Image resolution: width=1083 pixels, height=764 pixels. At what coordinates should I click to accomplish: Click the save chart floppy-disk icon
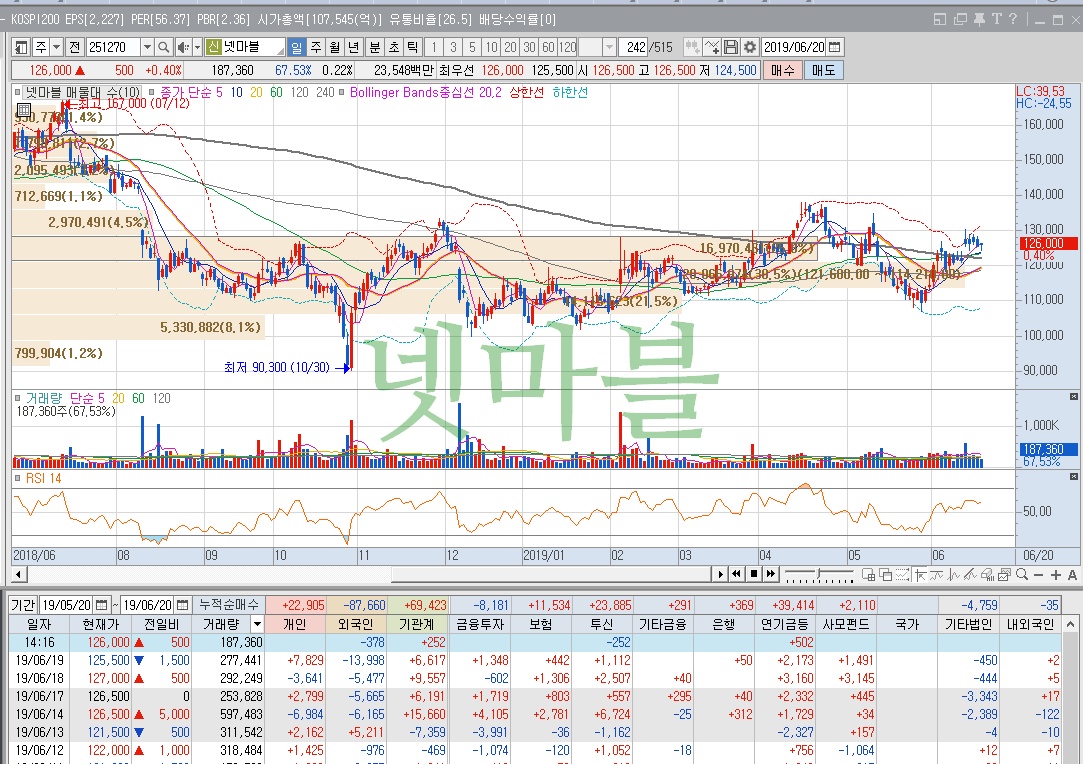pos(731,47)
